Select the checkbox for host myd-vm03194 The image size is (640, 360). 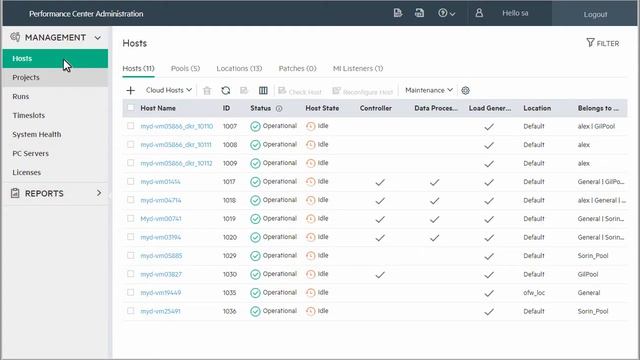pos(131,237)
